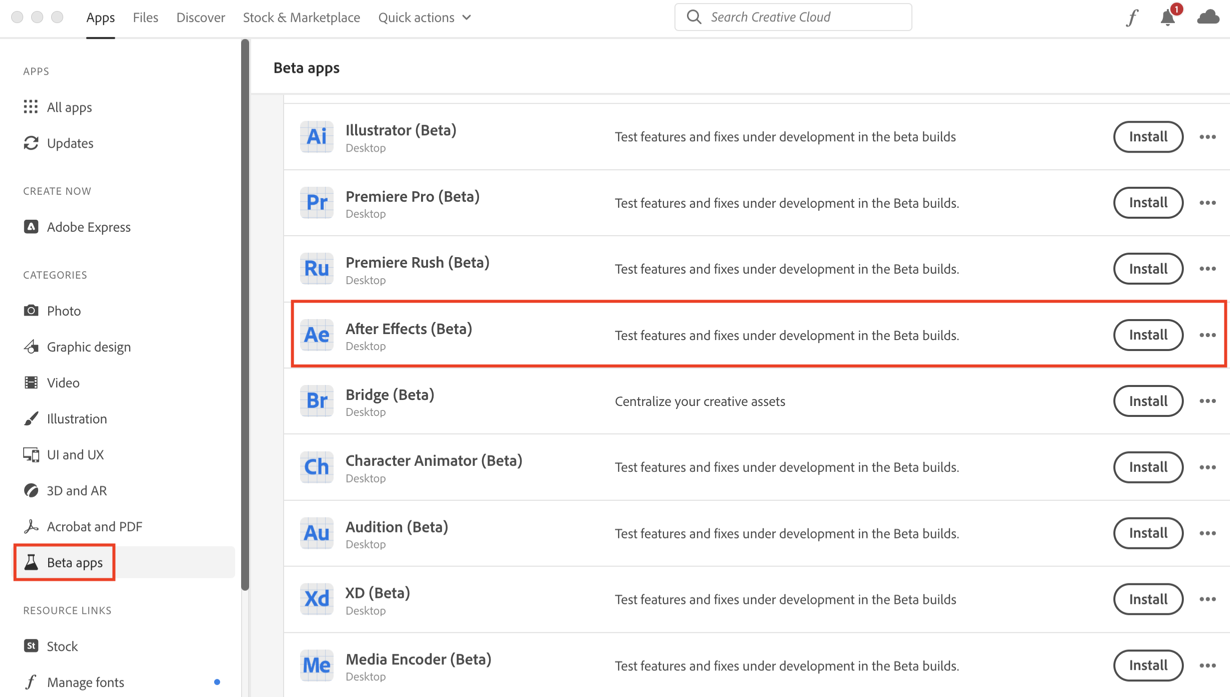The image size is (1230, 697).
Task: Open more options for Bridge (Beta)
Action: point(1207,401)
